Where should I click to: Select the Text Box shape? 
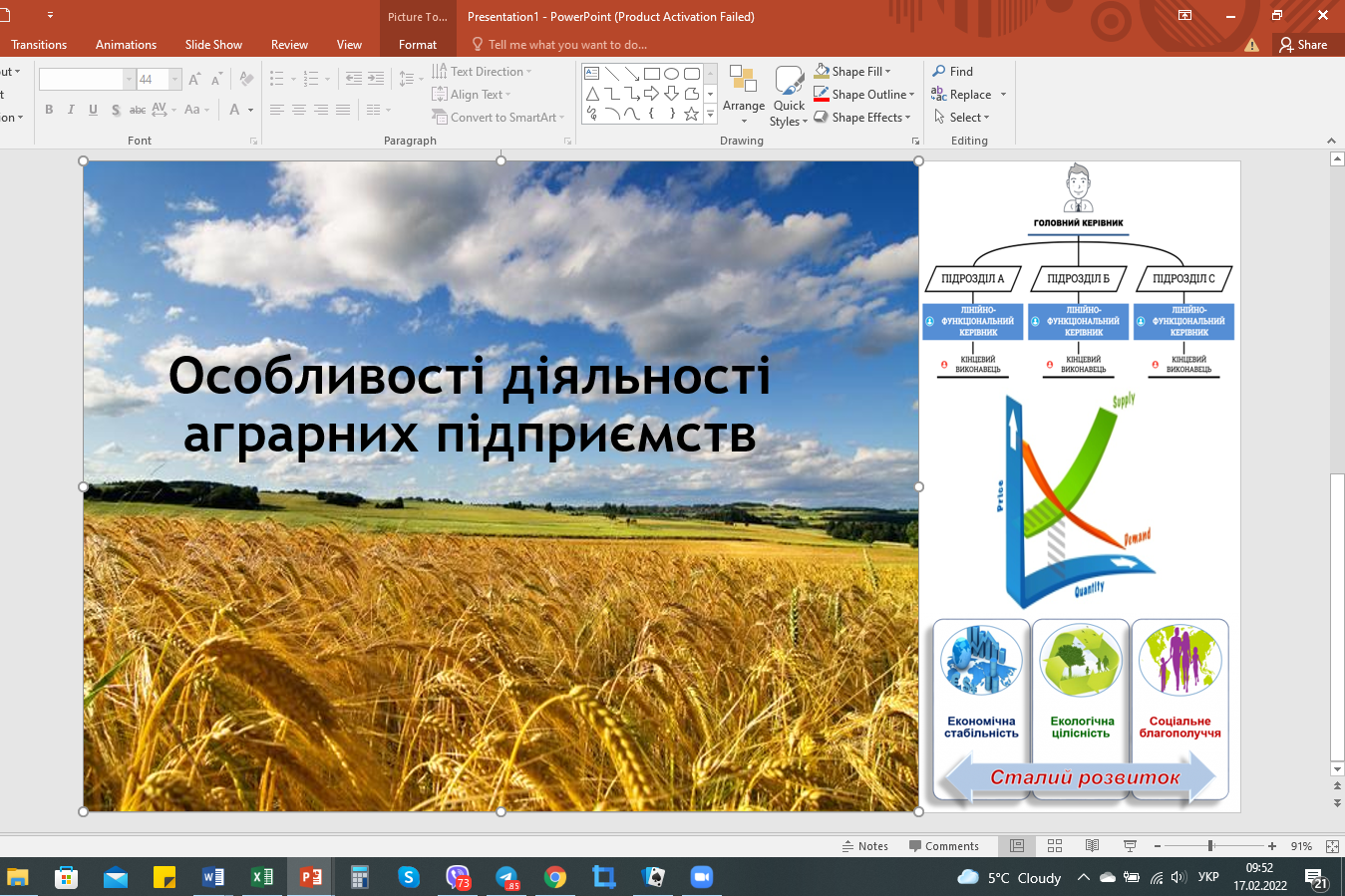tap(591, 74)
